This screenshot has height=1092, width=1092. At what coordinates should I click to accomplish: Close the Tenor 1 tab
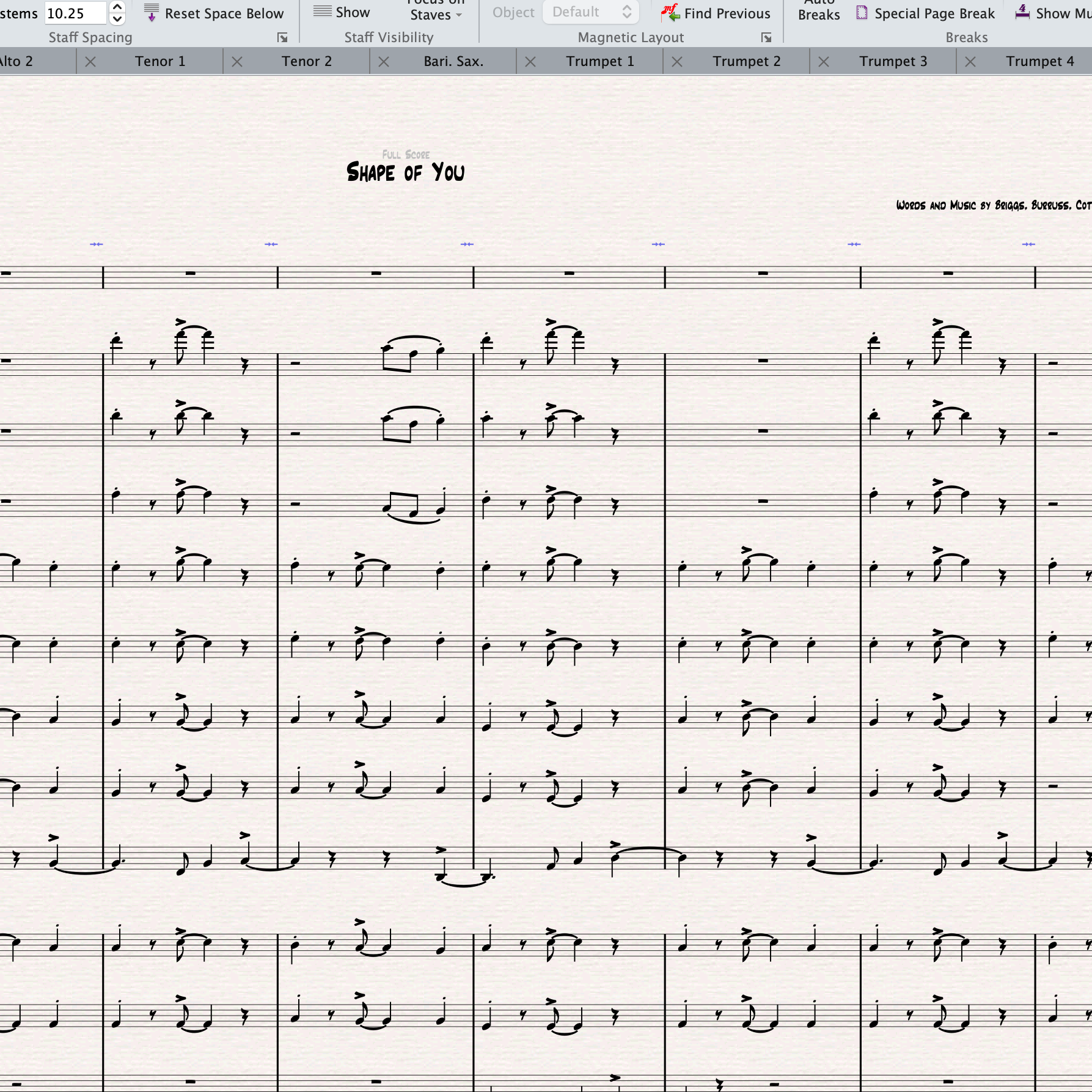click(x=90, y=61)
